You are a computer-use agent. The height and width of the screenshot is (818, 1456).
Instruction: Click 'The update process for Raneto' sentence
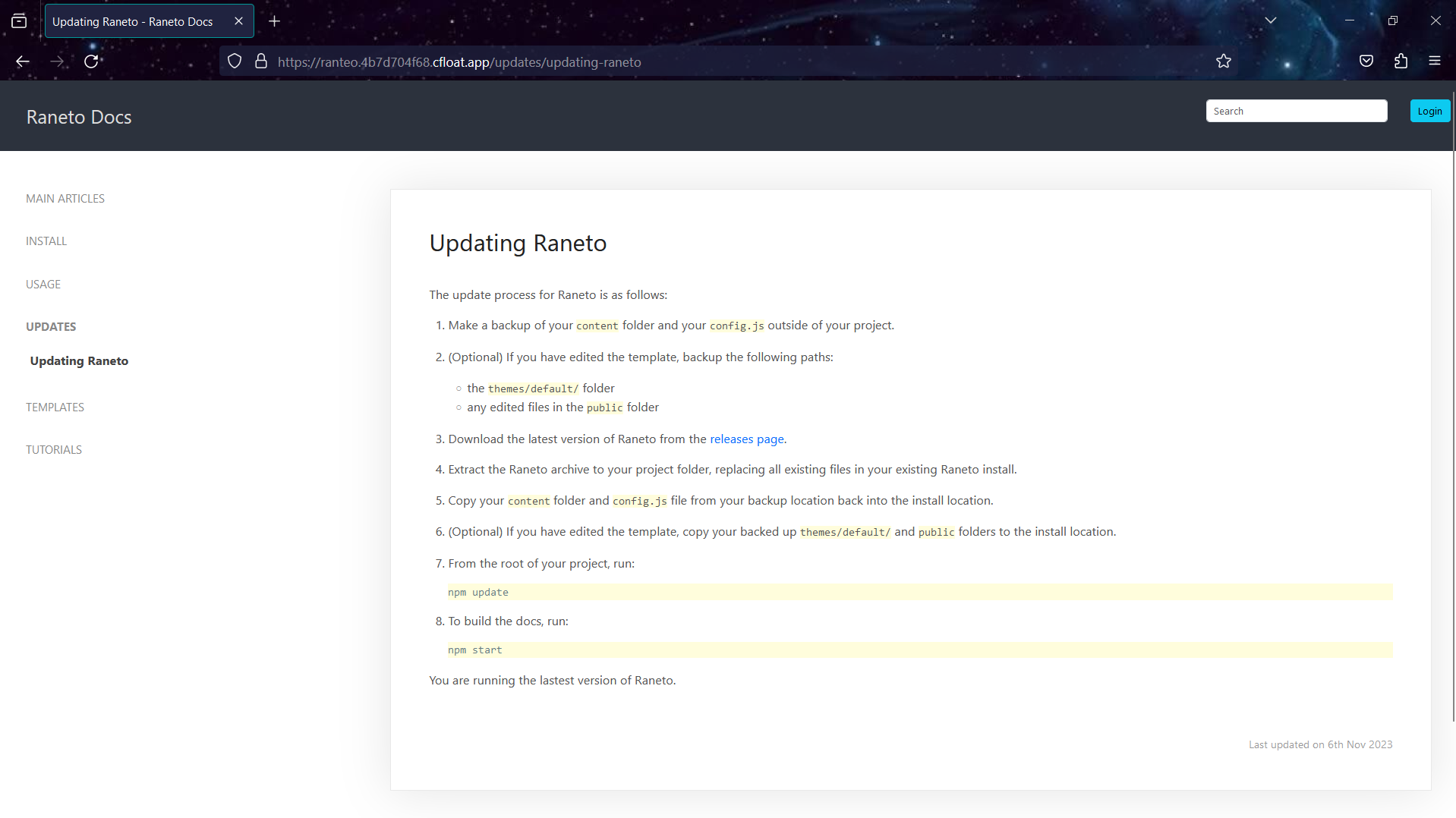(548, 295)
